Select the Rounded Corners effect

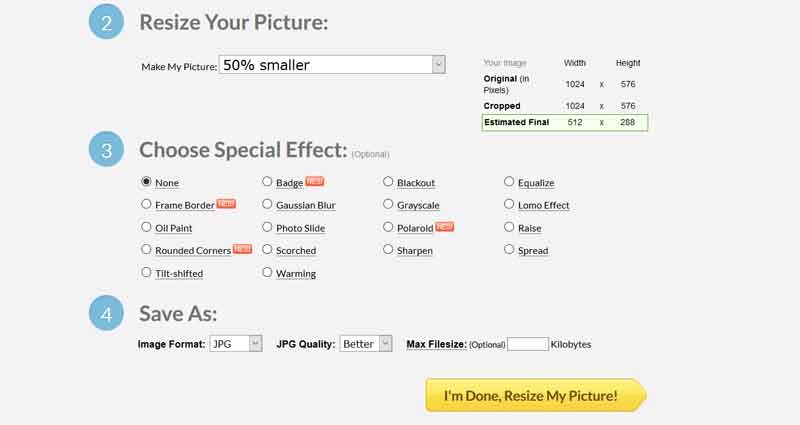[x=147, y=250]
